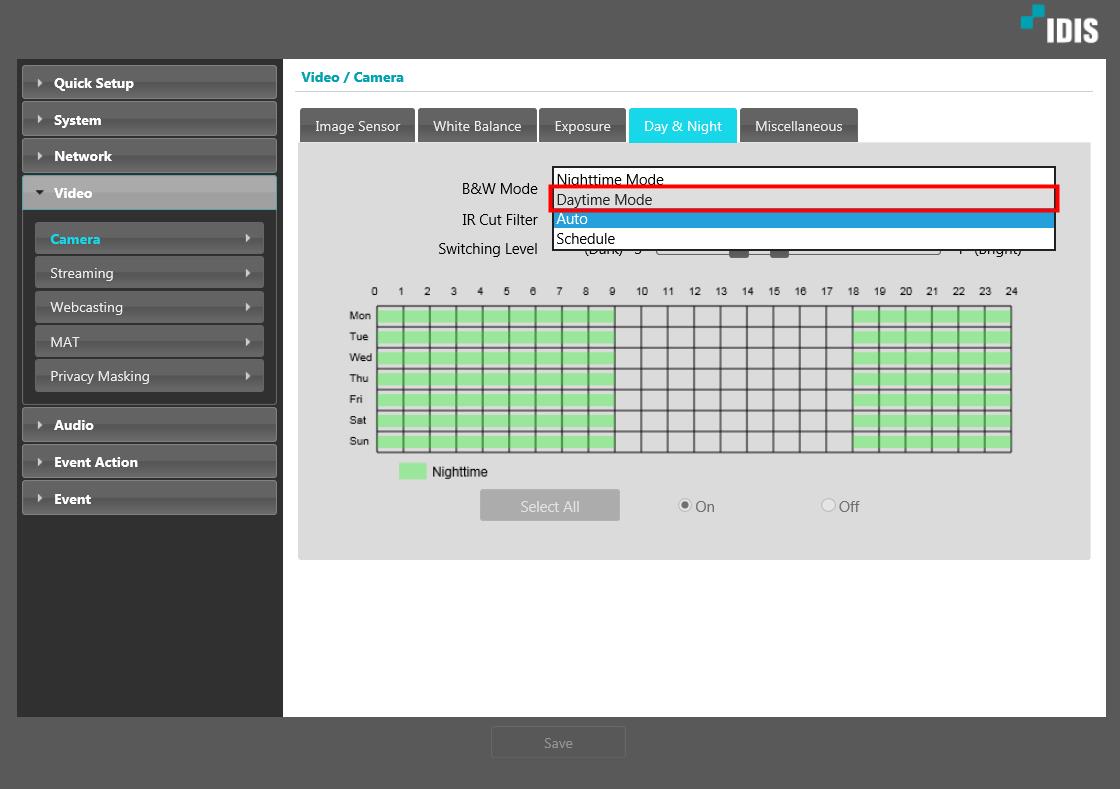Switch to the Image Sensor tab
This screenshot has height=789, width=1120.
[x=357, y=126]
